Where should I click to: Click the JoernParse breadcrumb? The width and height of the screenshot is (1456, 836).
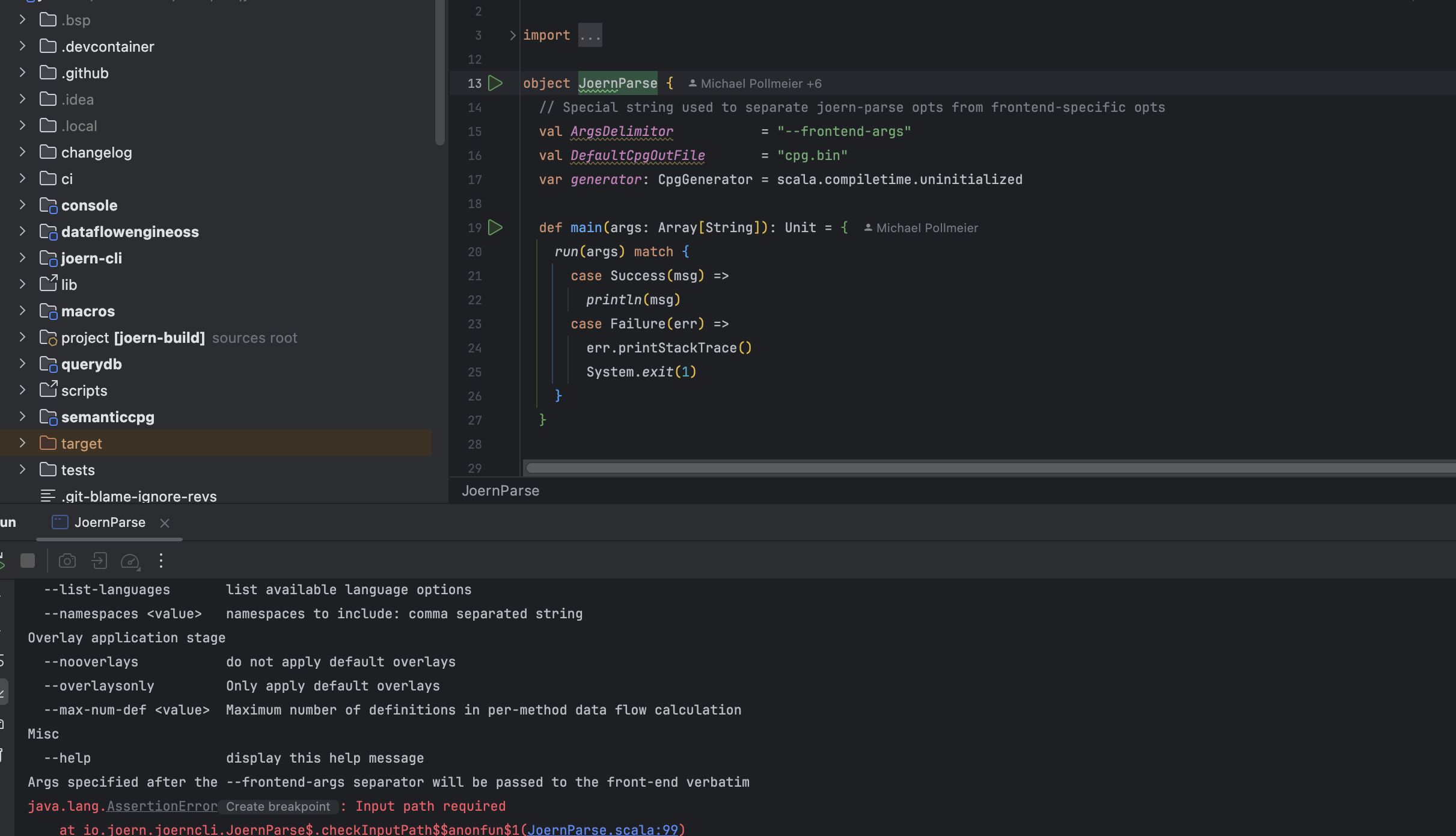(x=500, y=491)
